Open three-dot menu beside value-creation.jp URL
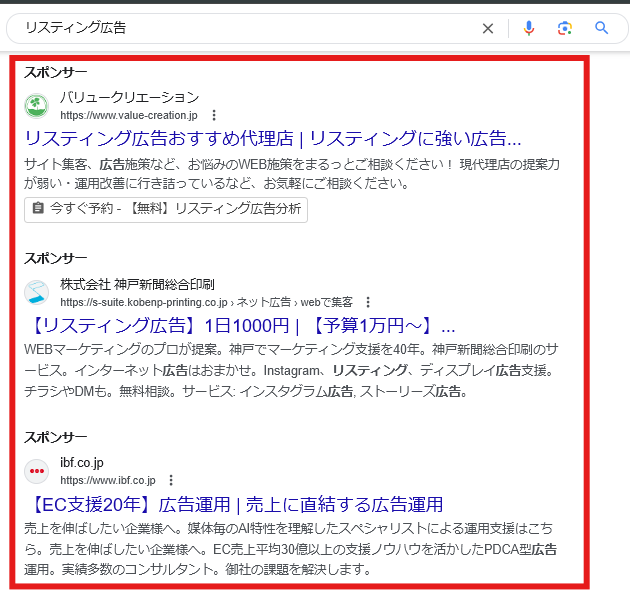630x603 pixels. pos(213,116)
